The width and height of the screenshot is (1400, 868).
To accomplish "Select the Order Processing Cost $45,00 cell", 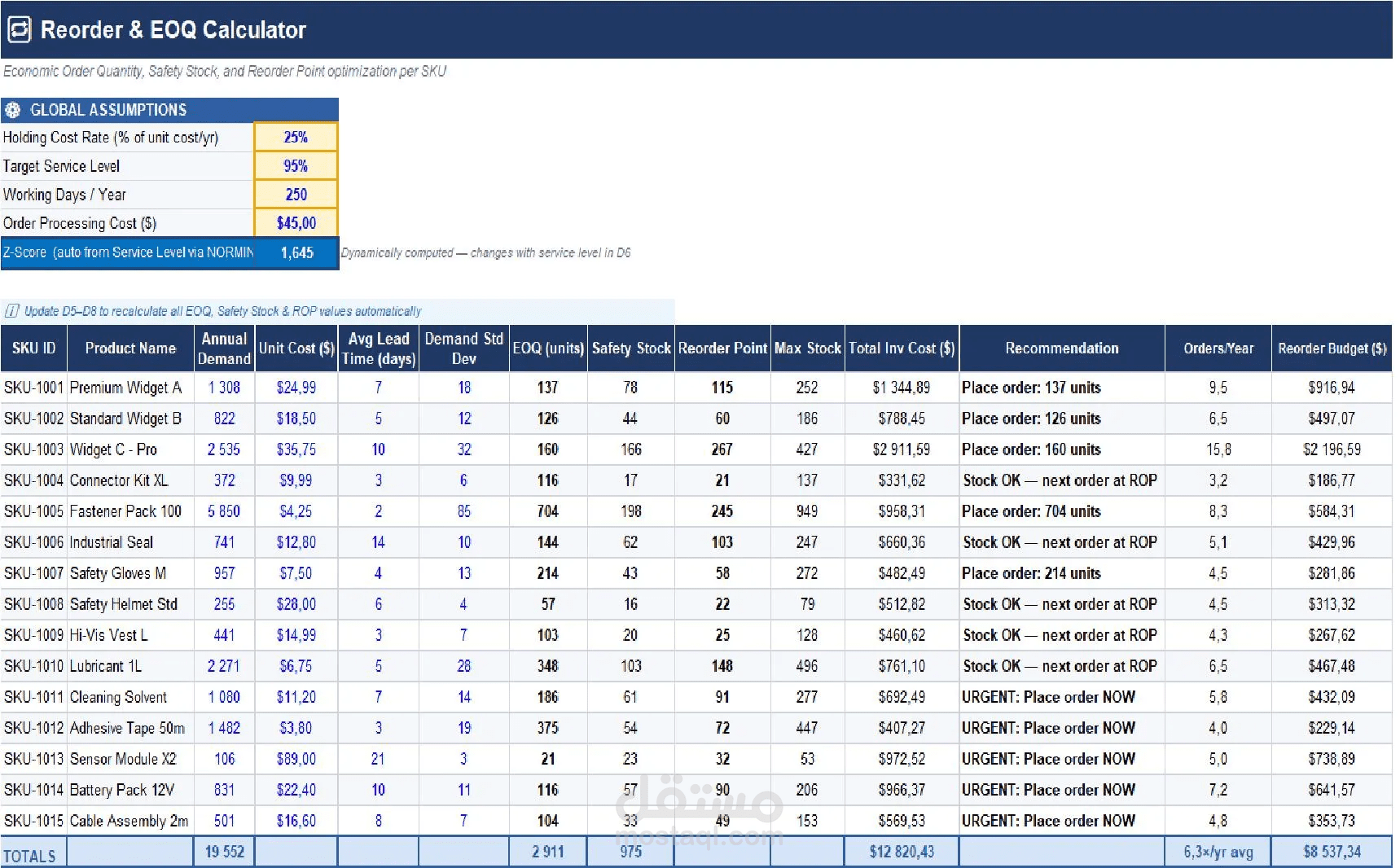I will coord(296,223).
